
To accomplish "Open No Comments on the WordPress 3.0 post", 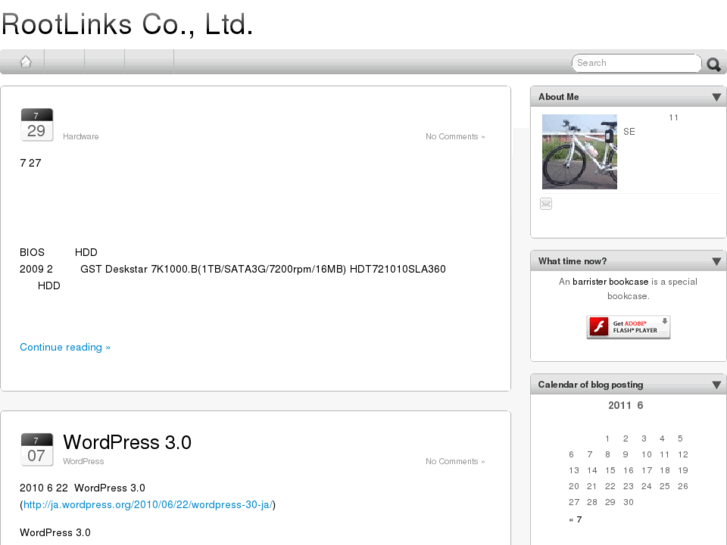I will (x=455, y=461).
